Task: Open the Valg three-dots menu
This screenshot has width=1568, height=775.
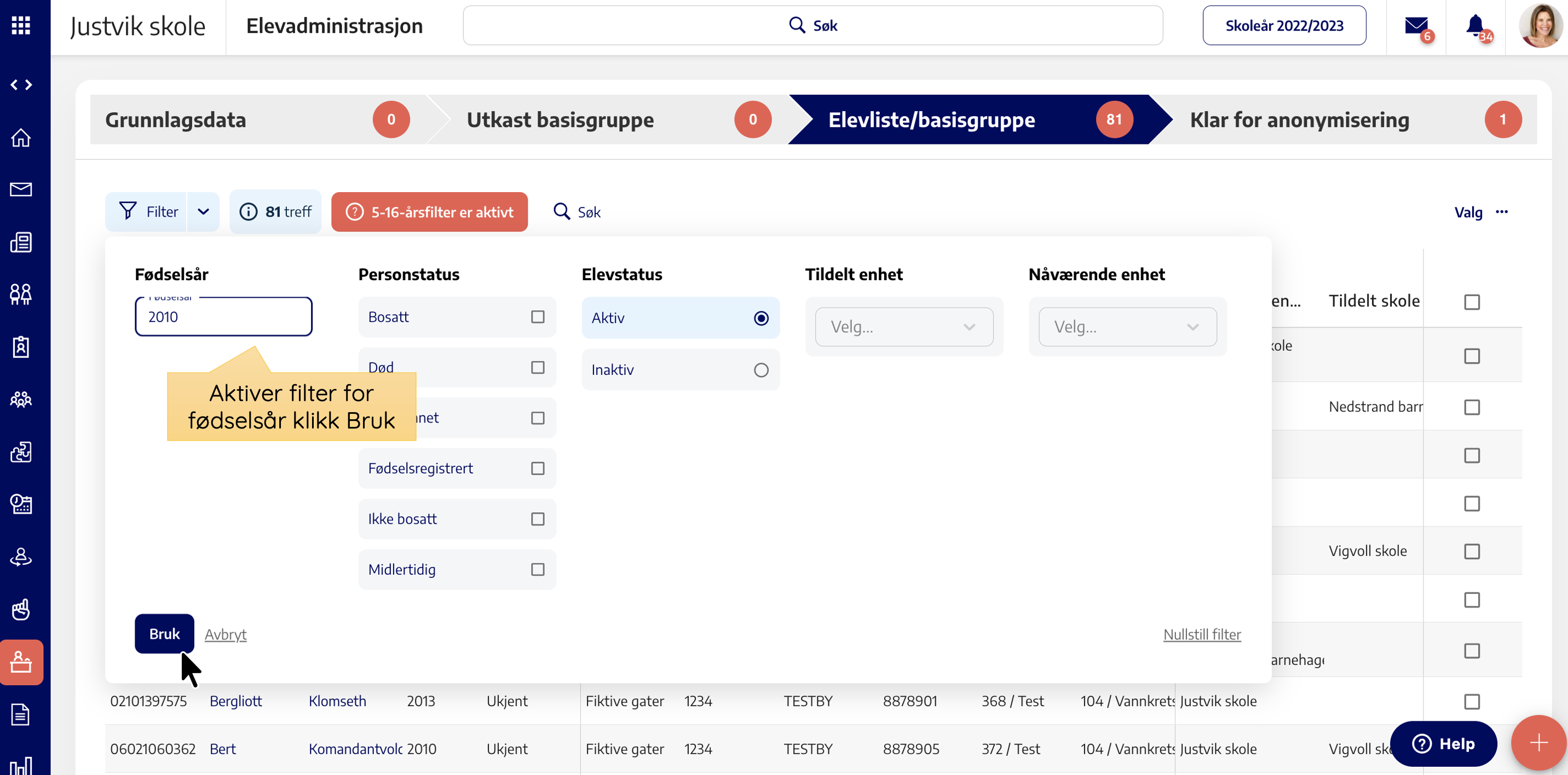Action: 1502,212
